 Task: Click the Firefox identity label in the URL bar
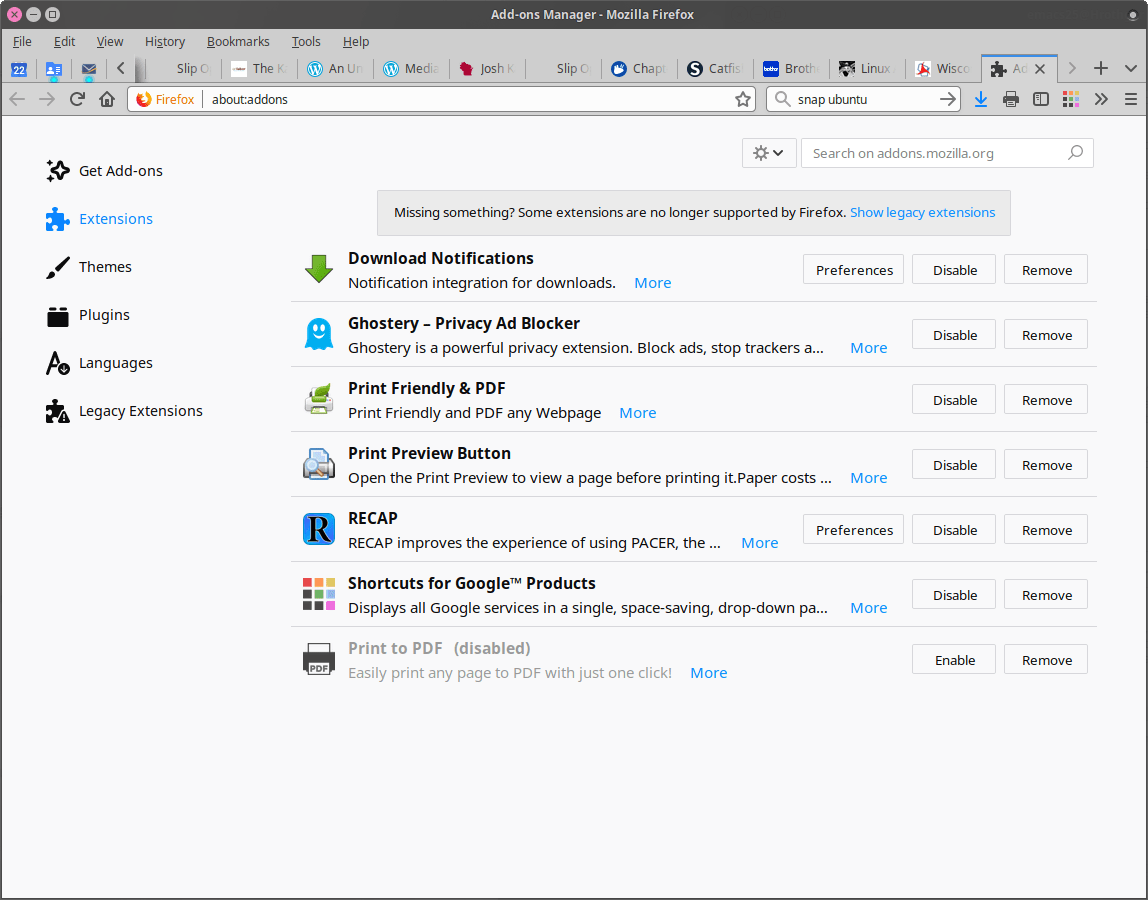(165, 99)
